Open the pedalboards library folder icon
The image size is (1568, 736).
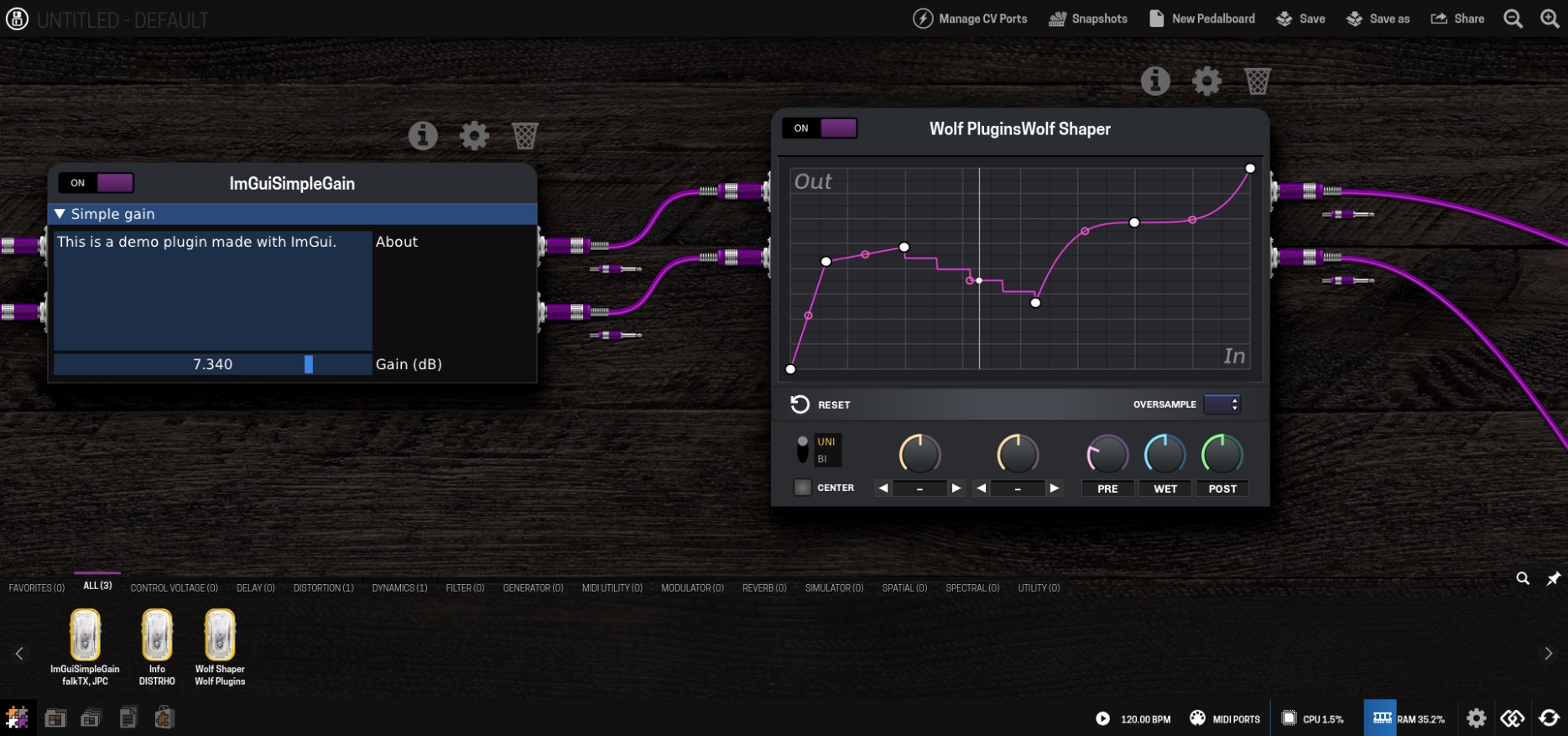tap(55, 718)
